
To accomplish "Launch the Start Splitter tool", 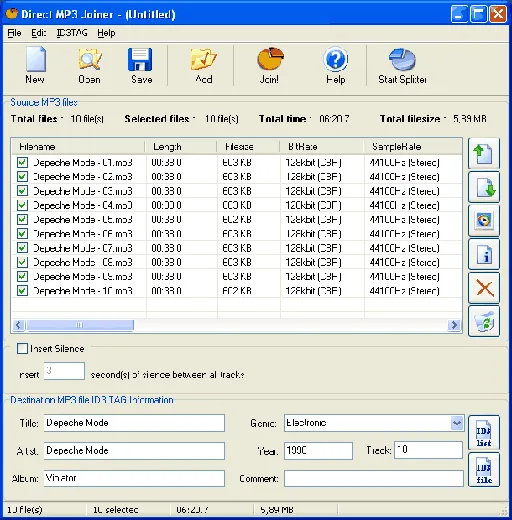I will tap(402, 65).
